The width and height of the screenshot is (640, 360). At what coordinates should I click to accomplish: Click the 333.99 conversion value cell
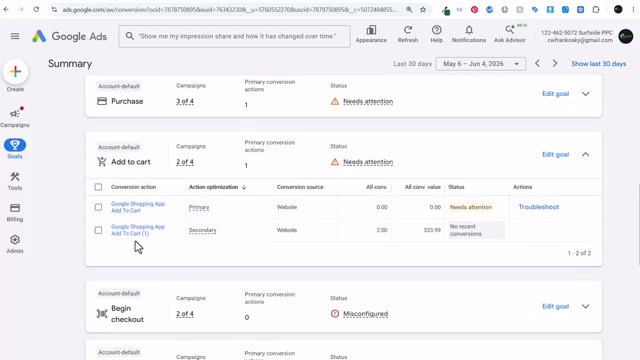(432, 230)
